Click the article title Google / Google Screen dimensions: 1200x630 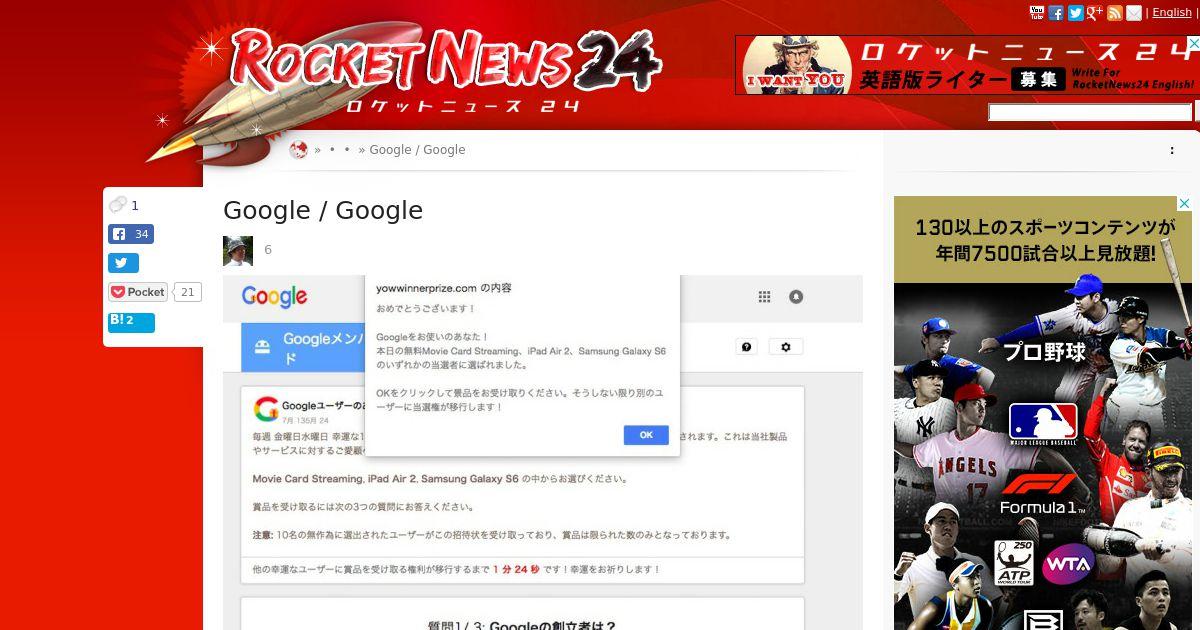(x=323, y=210)
